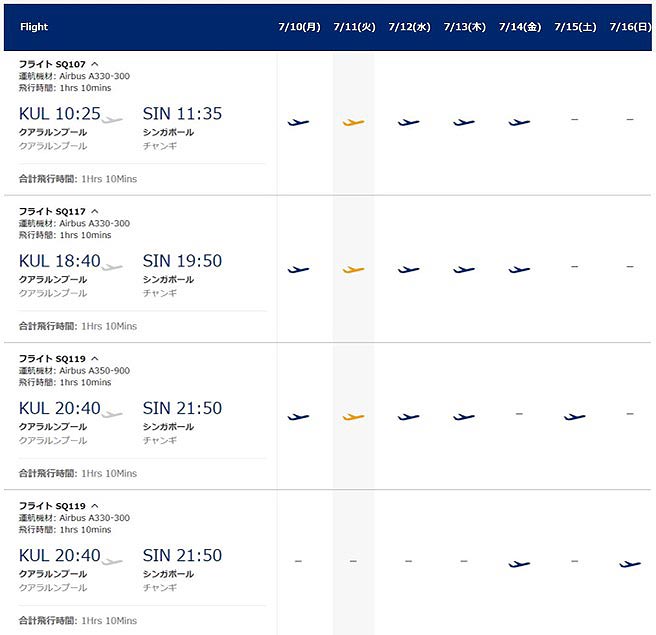Click the Flight column header
The width and height of the screenshot is (656, 635).
tap(34, 27)
